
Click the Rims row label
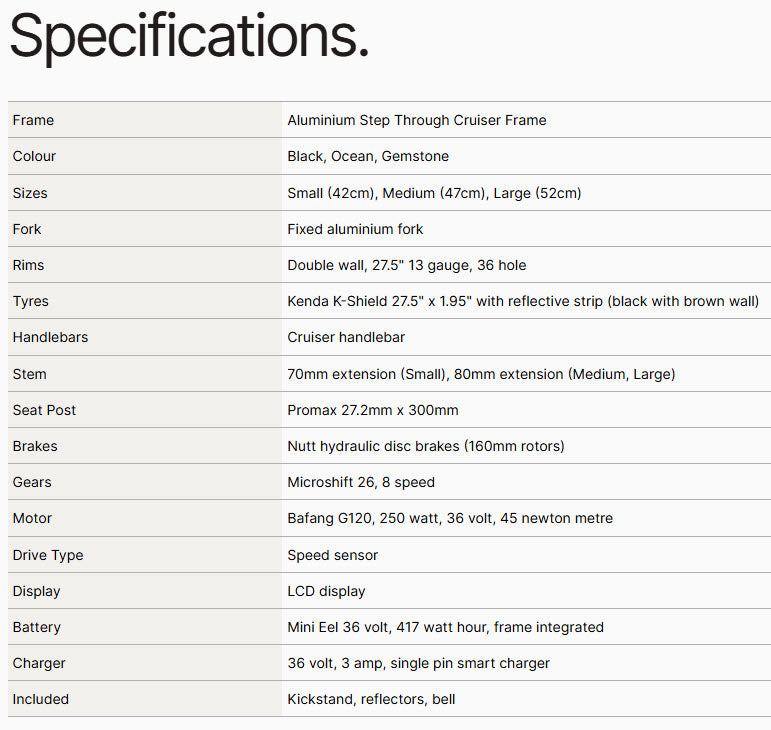pyautogui.click(x=28, y=265)
